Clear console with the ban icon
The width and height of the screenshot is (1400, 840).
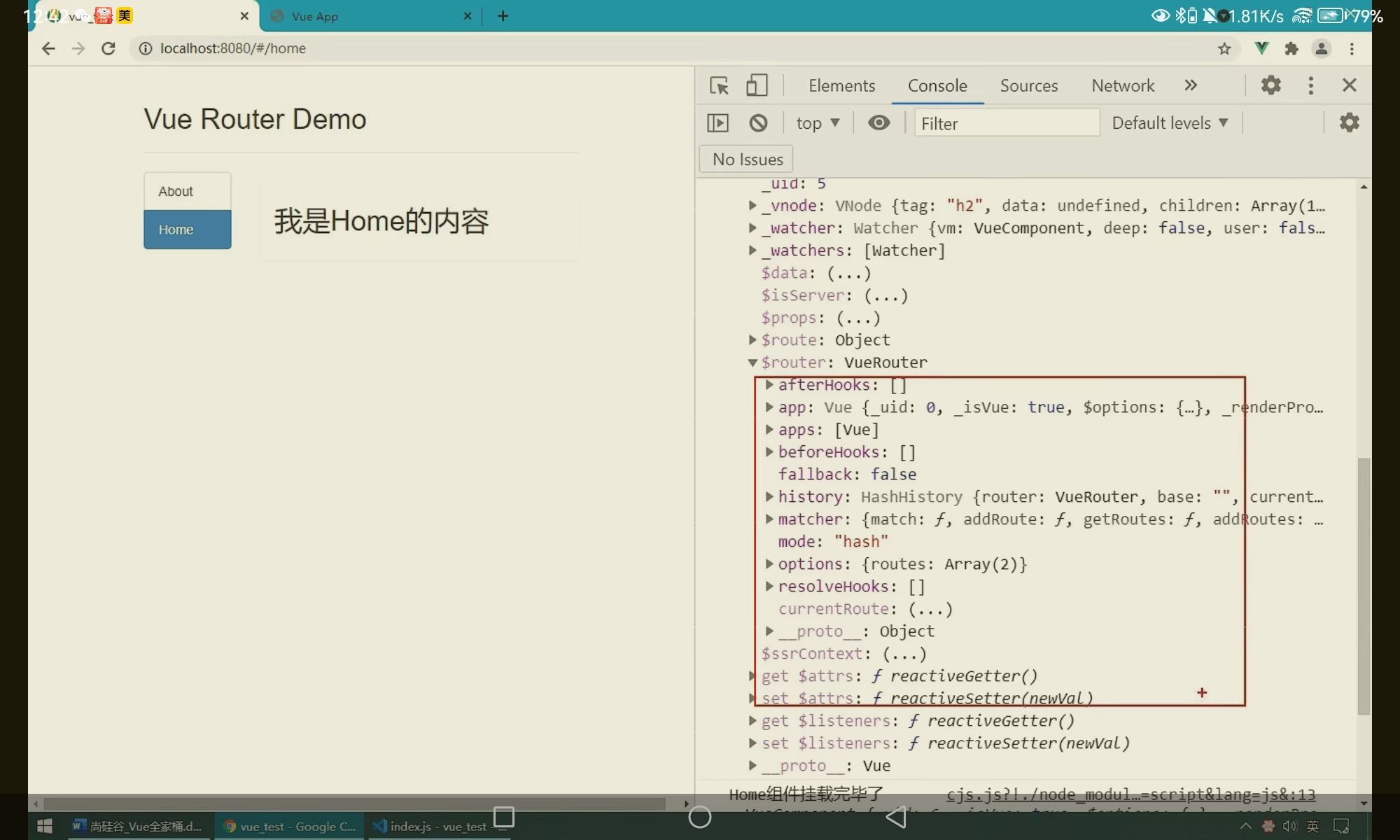(758, 123)
